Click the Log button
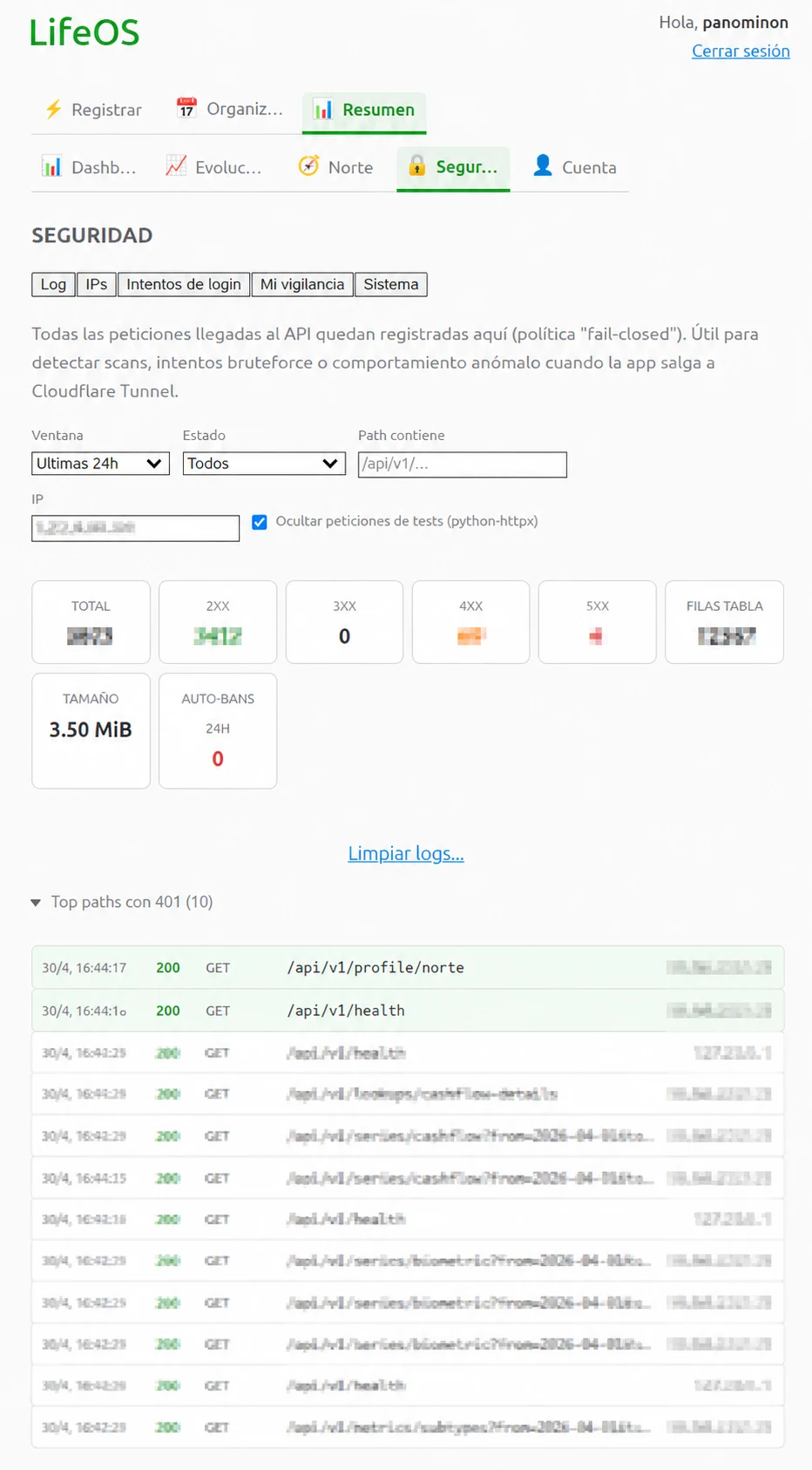Viewport: 812px width, 1470px height. [x=53, y=284]
